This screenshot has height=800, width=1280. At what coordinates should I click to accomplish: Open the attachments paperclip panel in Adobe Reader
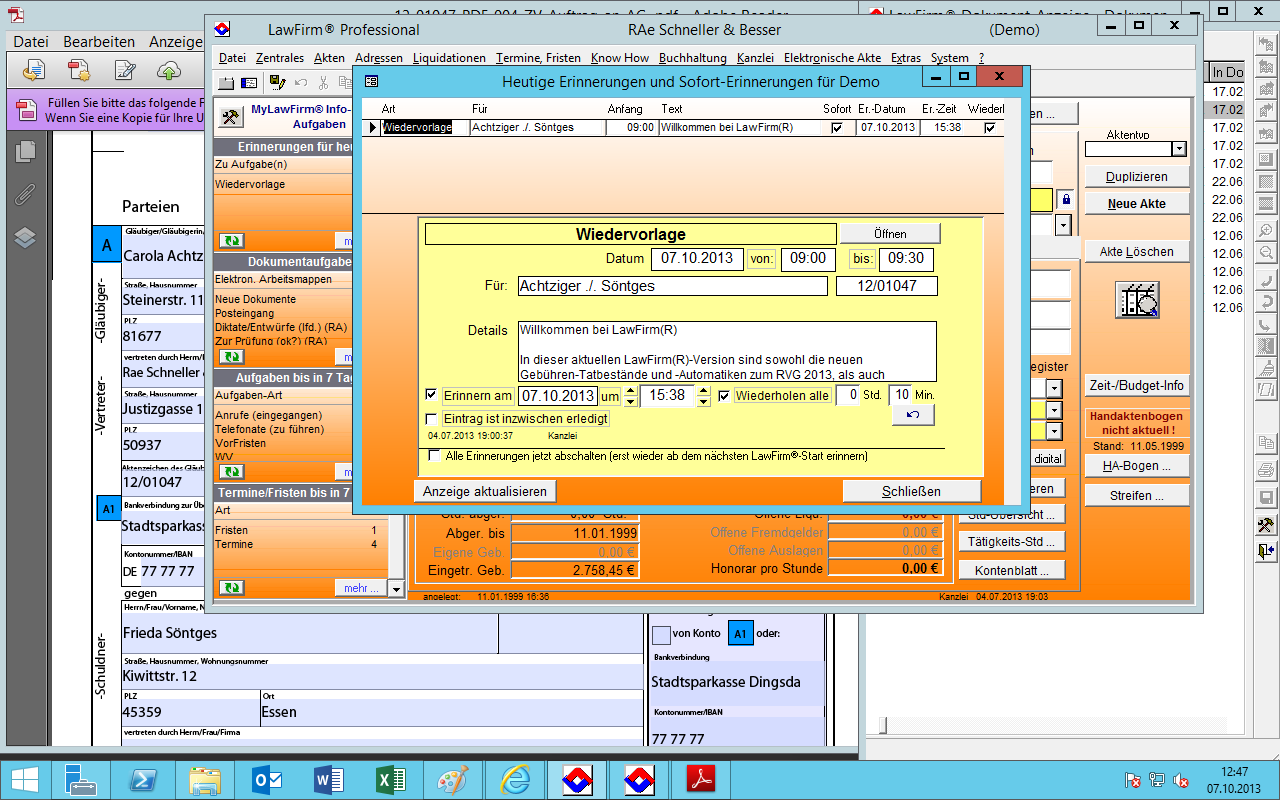coord(25,194)
